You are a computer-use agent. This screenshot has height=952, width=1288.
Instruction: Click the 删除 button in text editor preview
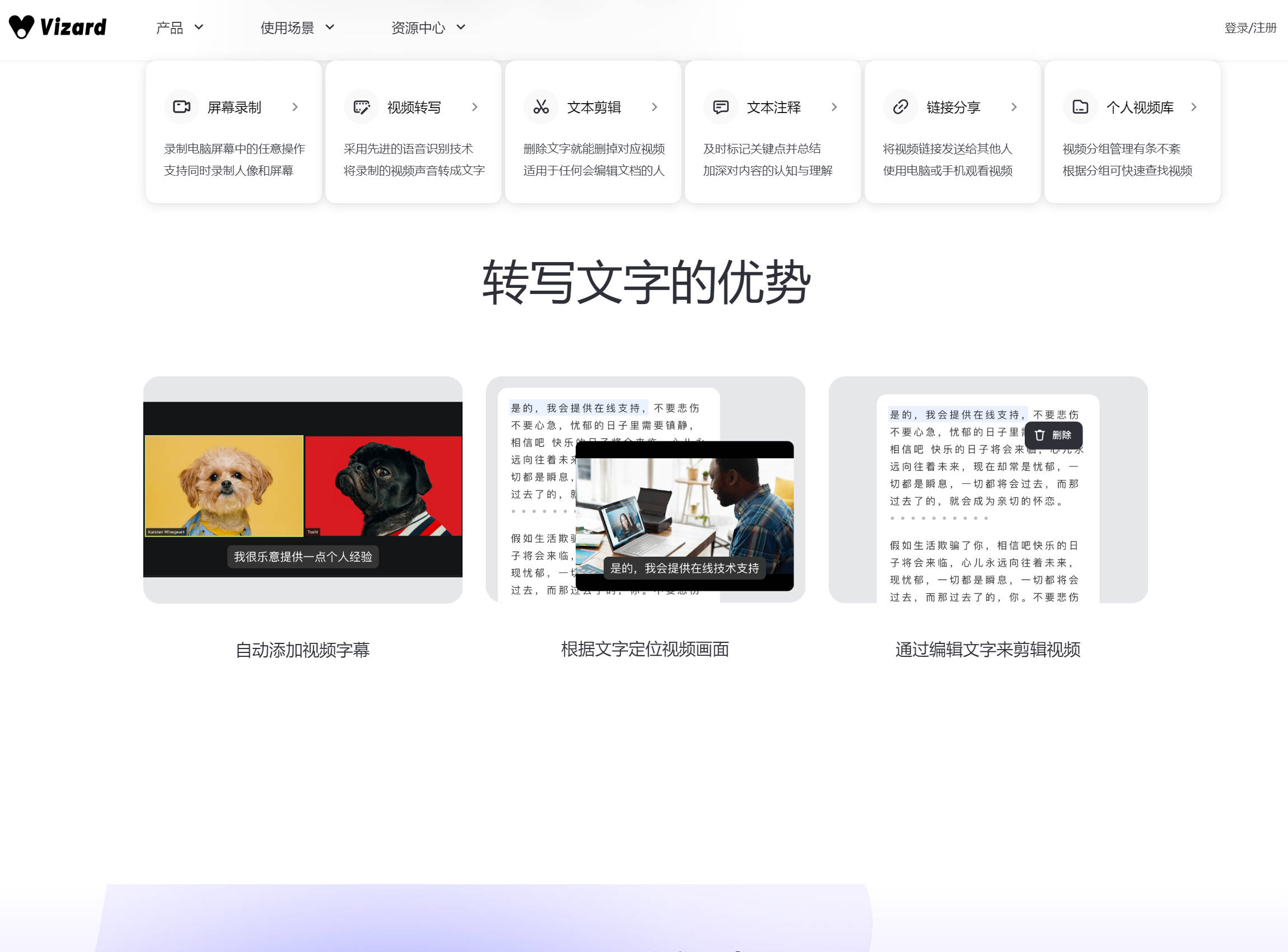pos(1053,435)
